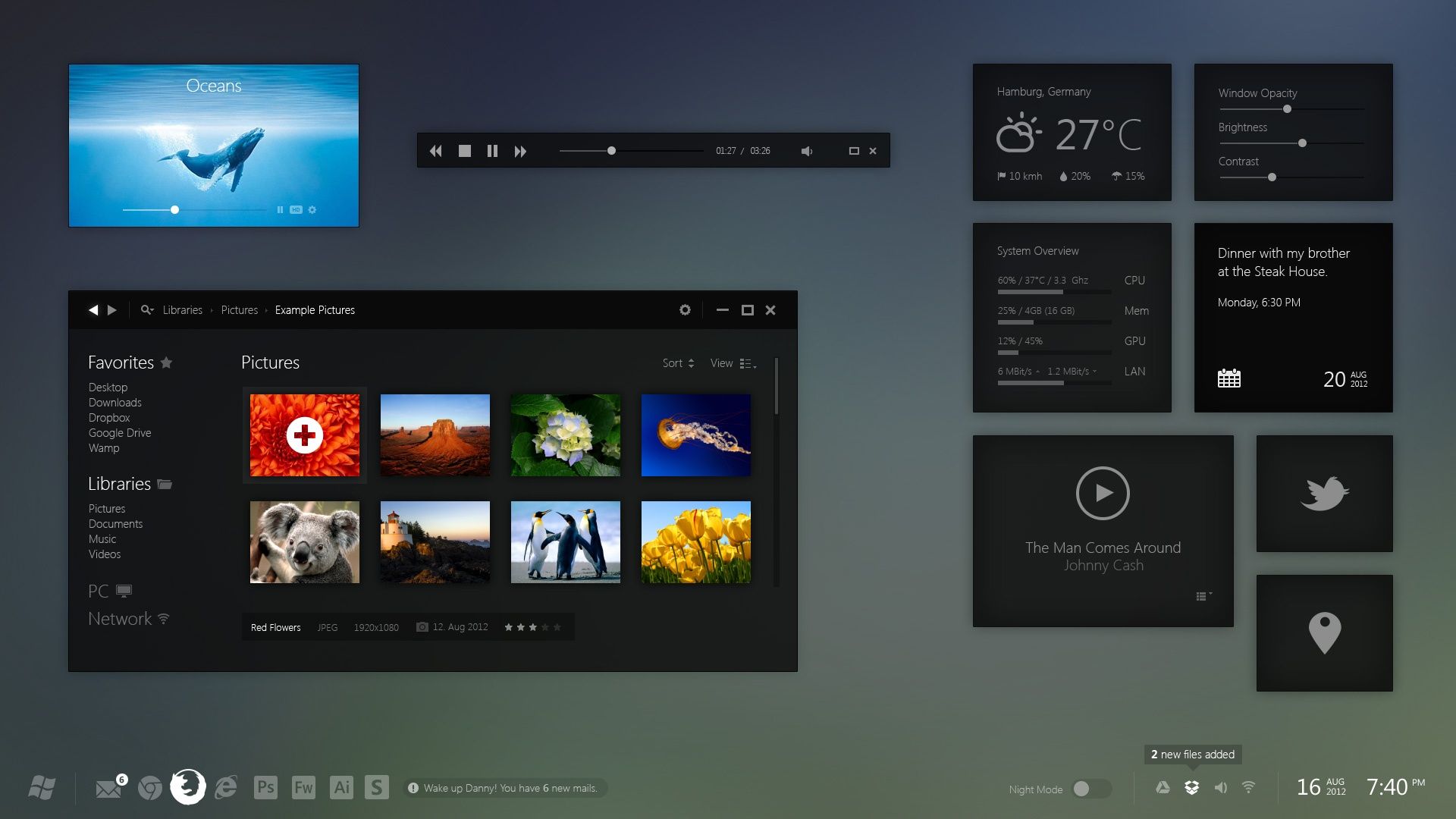Launch Photoshop from the taskbar
This screenshot has width=1456, height=819.
tap(265, 787)
